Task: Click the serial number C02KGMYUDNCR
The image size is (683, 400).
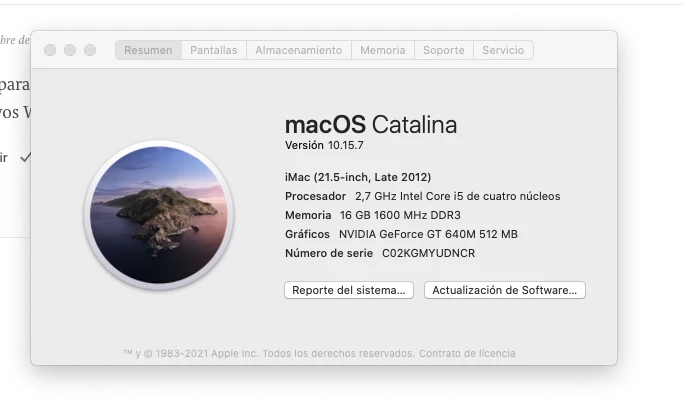Action: [x=428, y=253]
